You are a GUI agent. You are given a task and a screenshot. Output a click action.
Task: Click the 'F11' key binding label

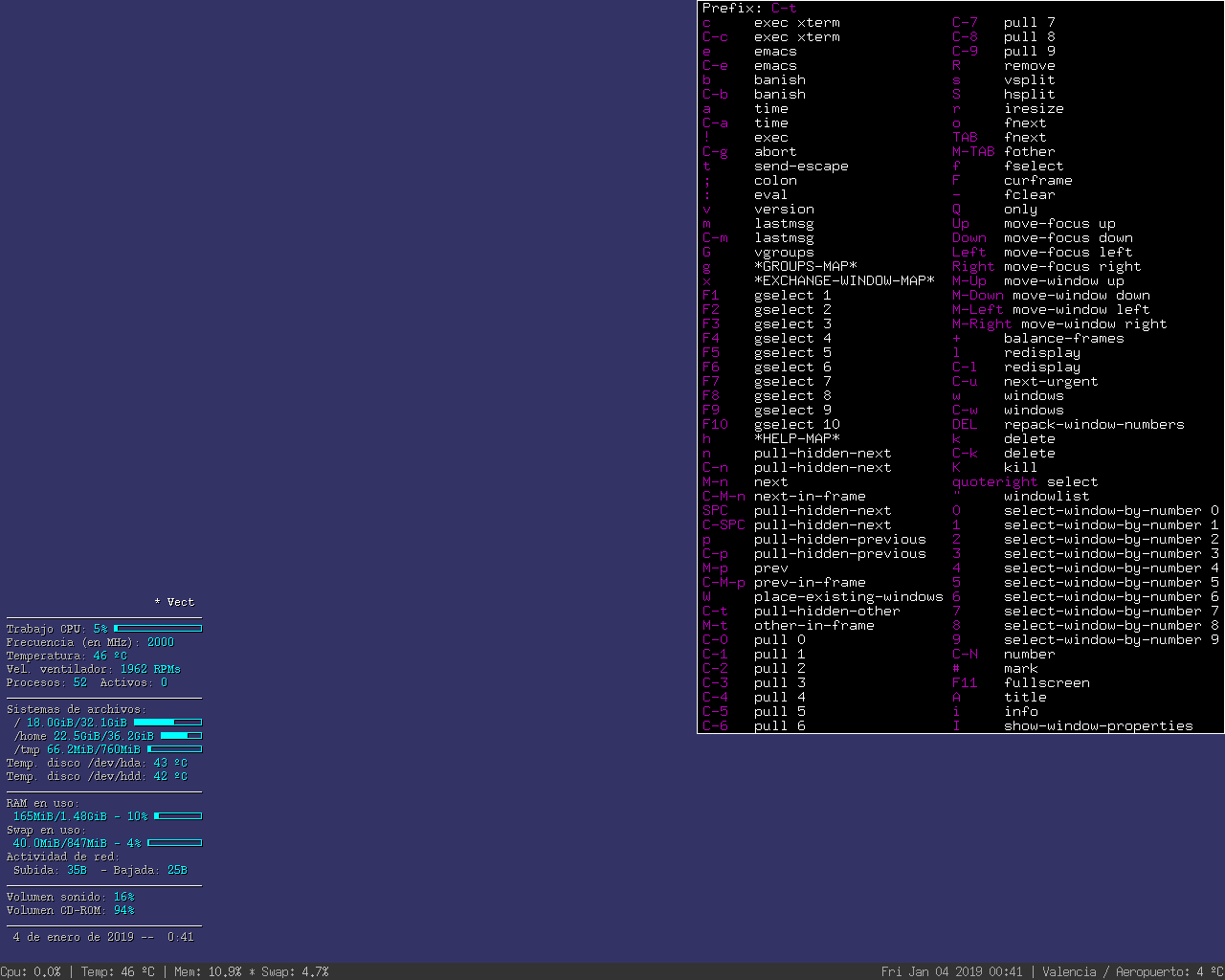965,682
